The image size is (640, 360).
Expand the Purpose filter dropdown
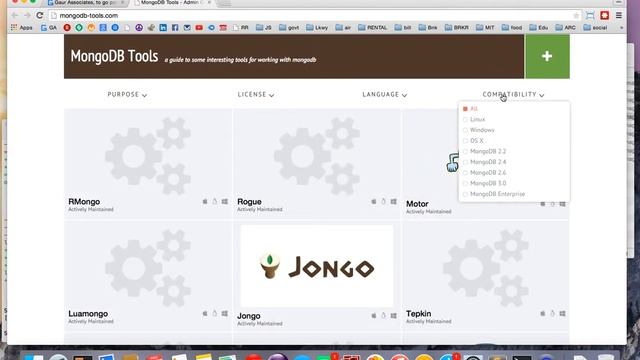[x=127, y=94]
